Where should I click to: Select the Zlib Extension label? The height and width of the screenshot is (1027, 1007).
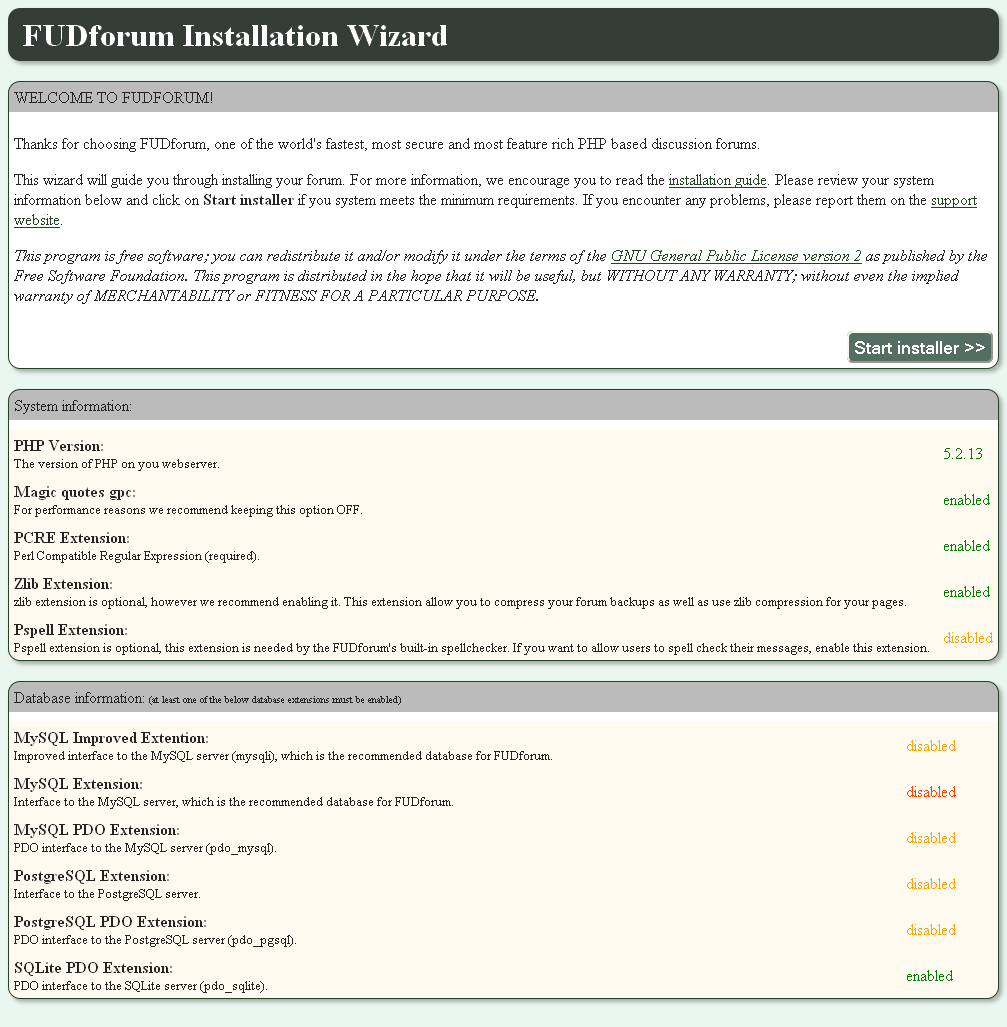(63, 584)
